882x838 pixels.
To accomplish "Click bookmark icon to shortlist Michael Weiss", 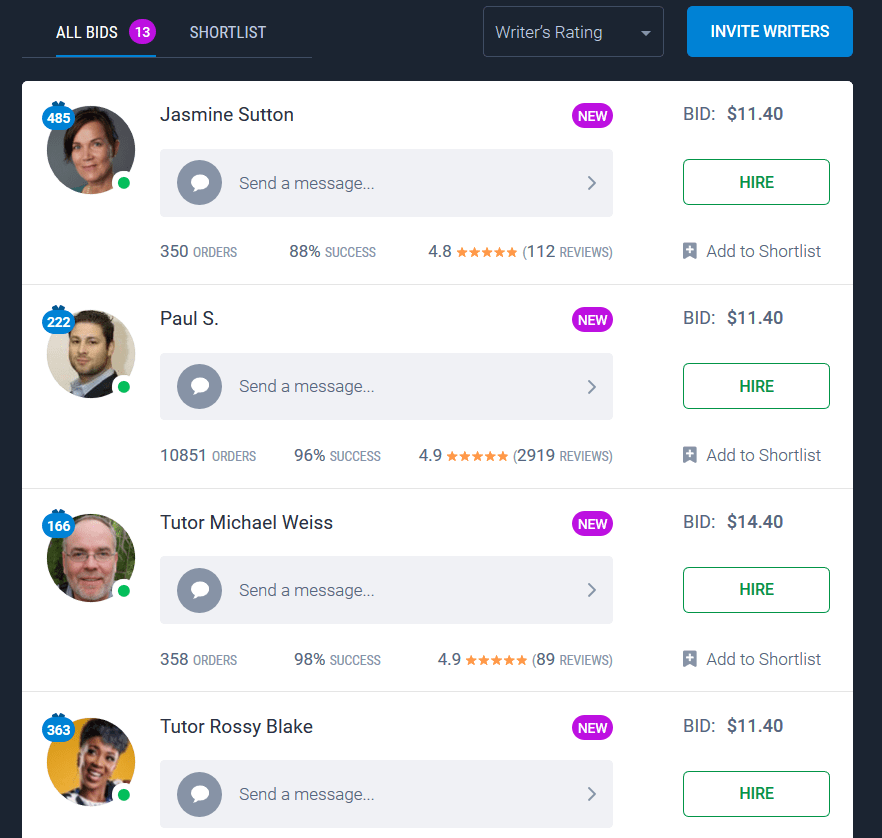I will click(x=690, y=659).
